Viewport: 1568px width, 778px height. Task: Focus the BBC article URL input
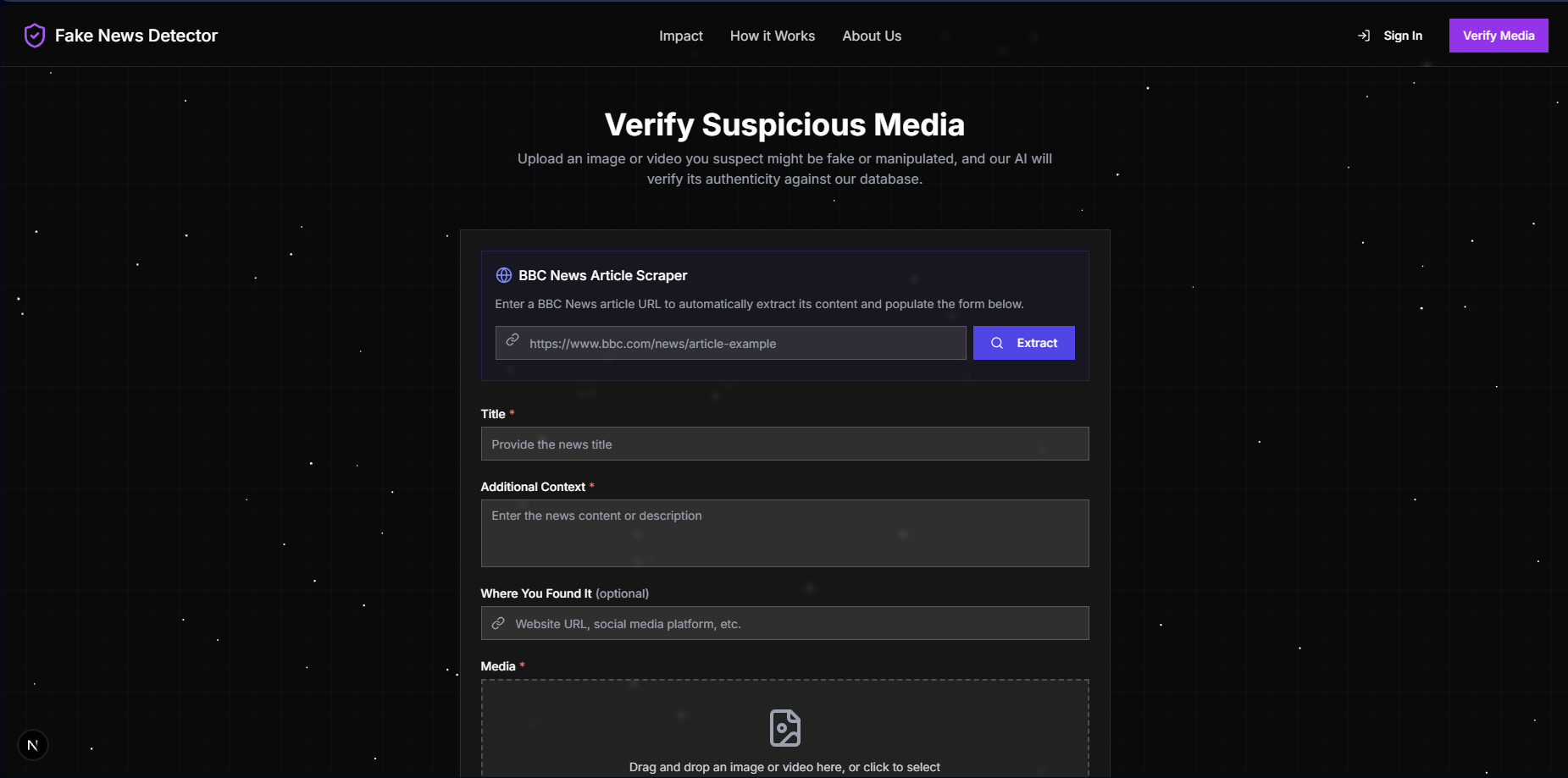(x=741, y=343)
